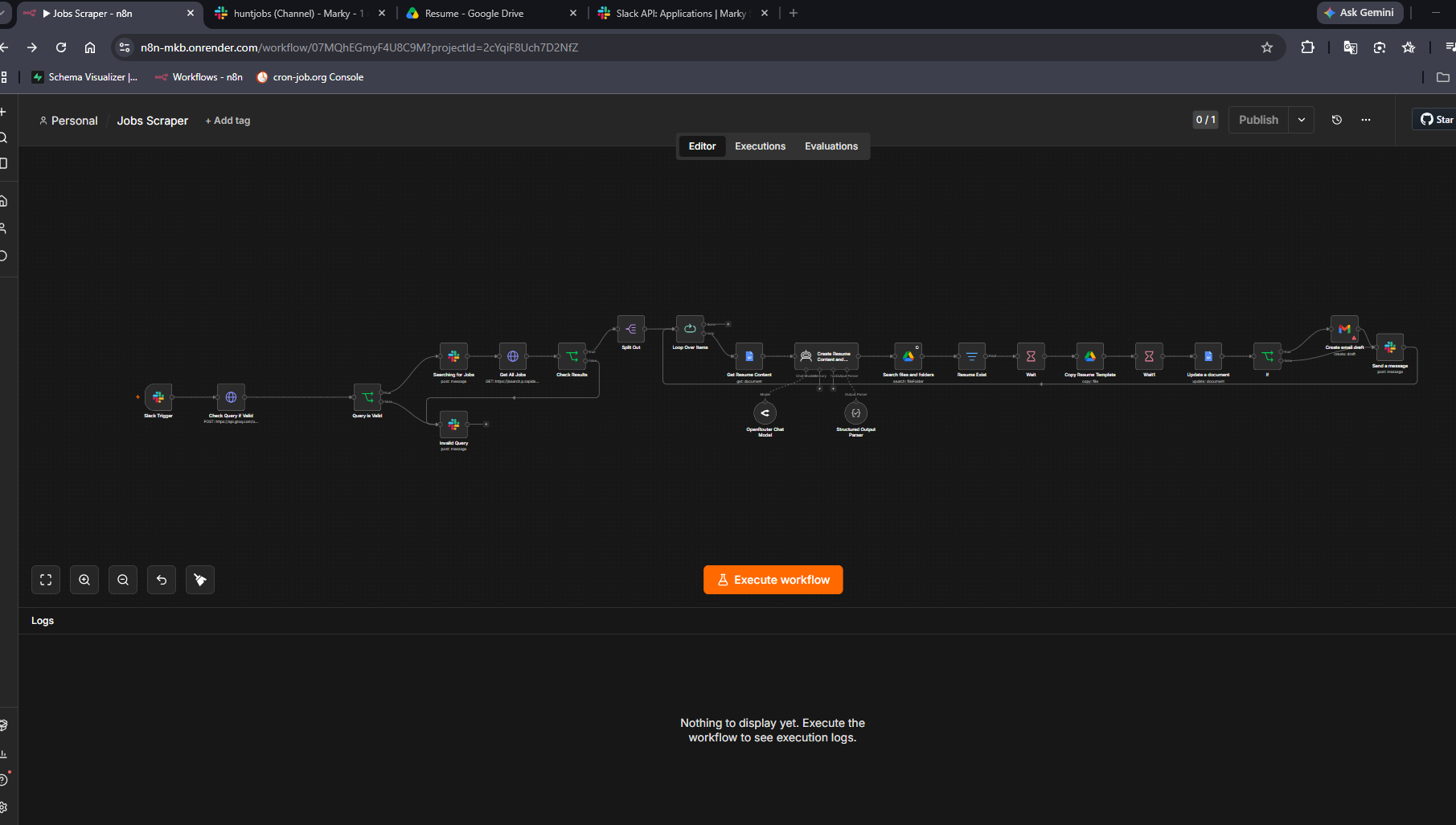The image size is (1456, 825).
Task: Open the Structured Output Parser node
Action: pos(855,413)
